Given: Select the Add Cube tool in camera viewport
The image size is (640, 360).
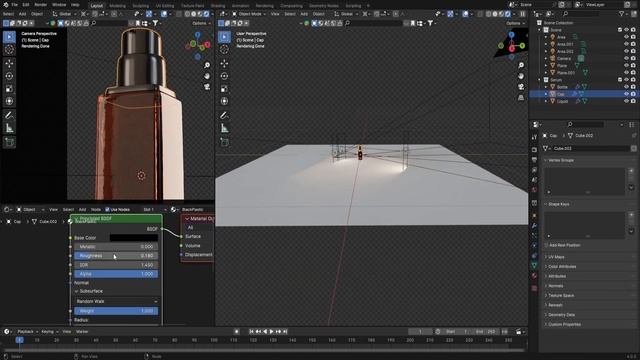Looking at the screenshot, I should [9, 142].
